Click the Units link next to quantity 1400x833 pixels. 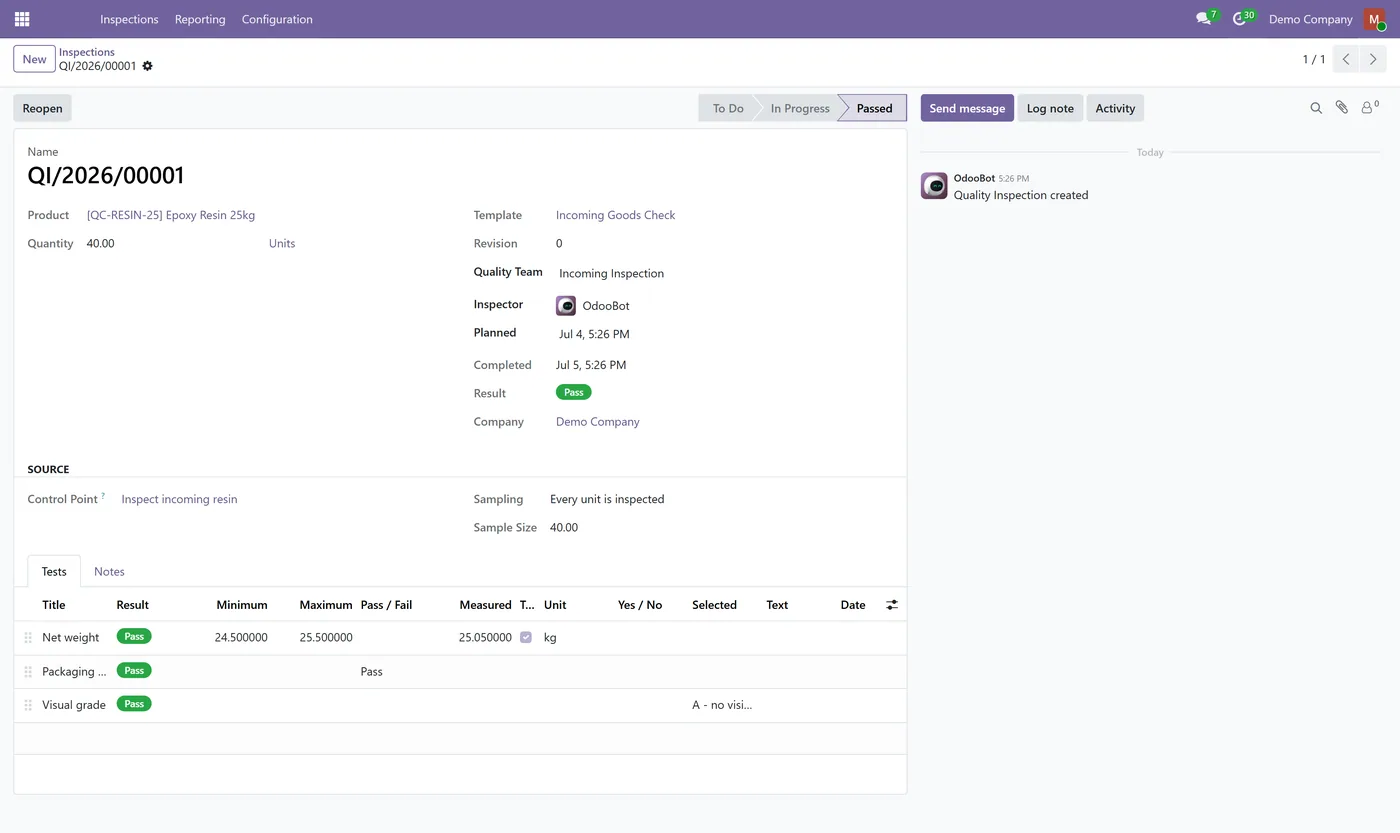click(x=282, y=243)
